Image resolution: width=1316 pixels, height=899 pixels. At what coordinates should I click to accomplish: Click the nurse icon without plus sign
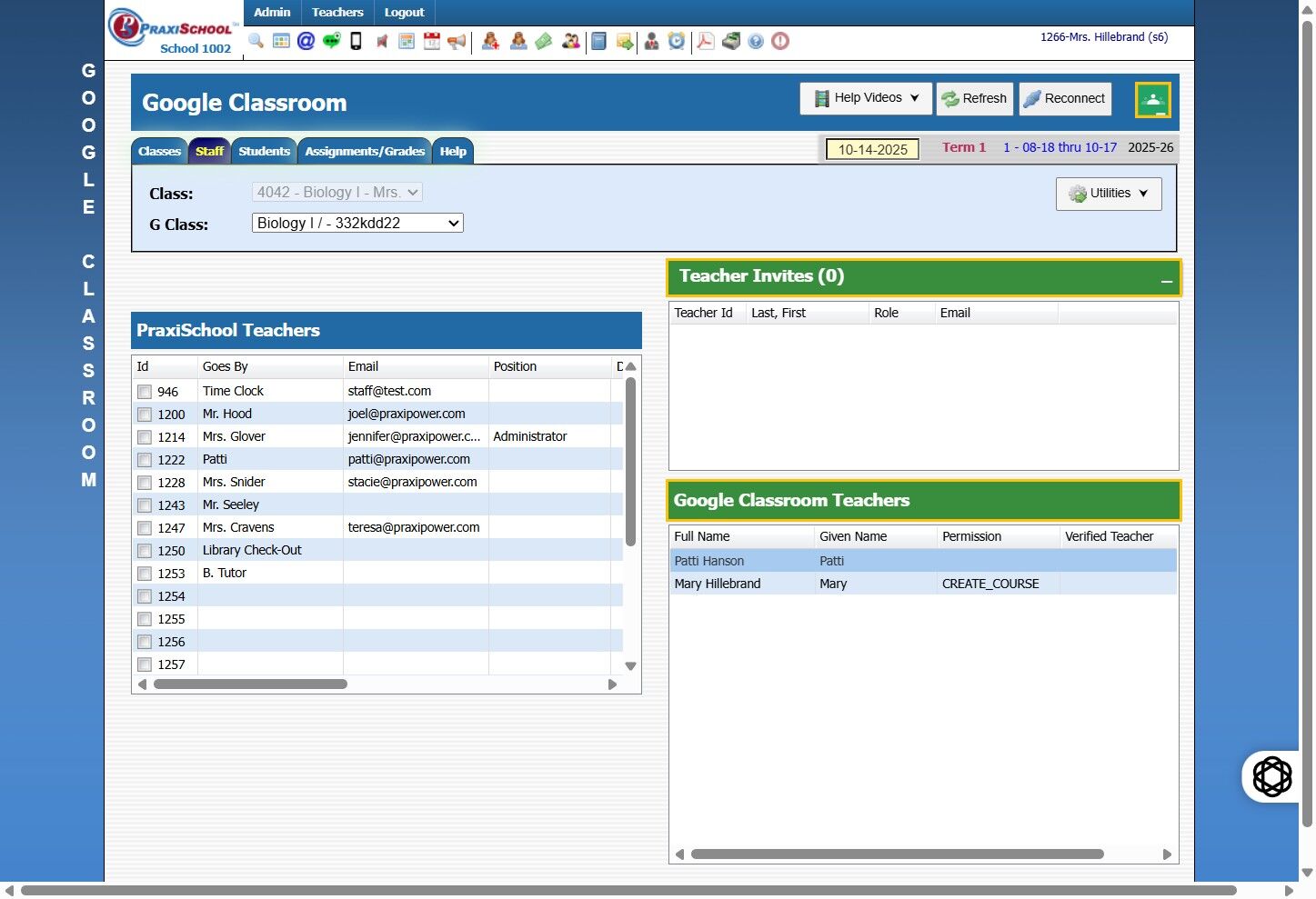click(x=518, y=41)
